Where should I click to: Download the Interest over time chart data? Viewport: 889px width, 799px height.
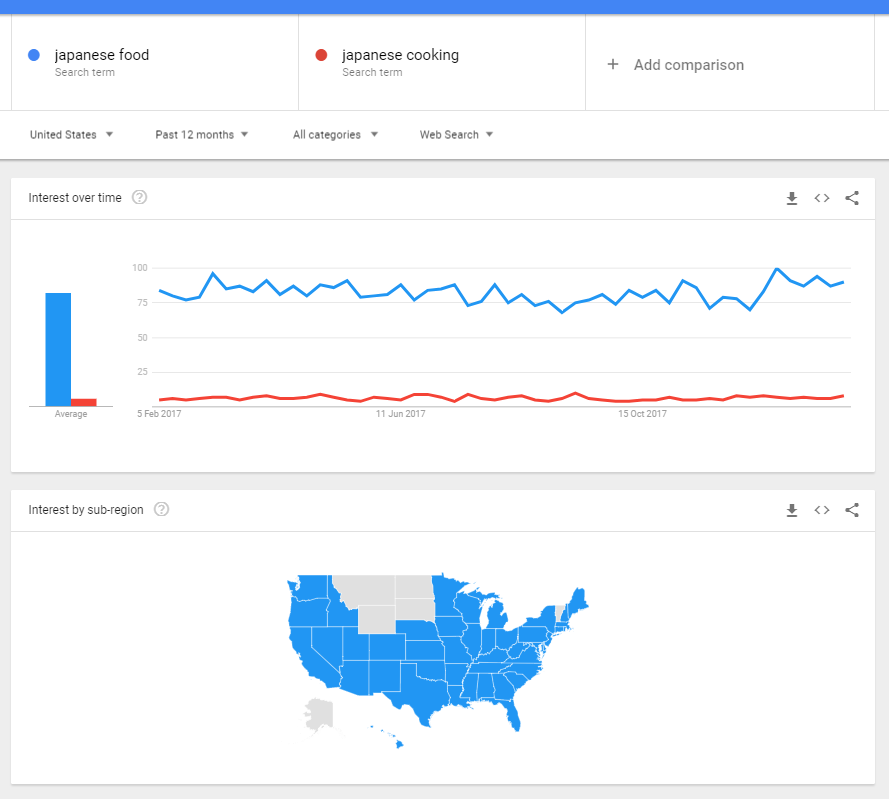[792, 198]
